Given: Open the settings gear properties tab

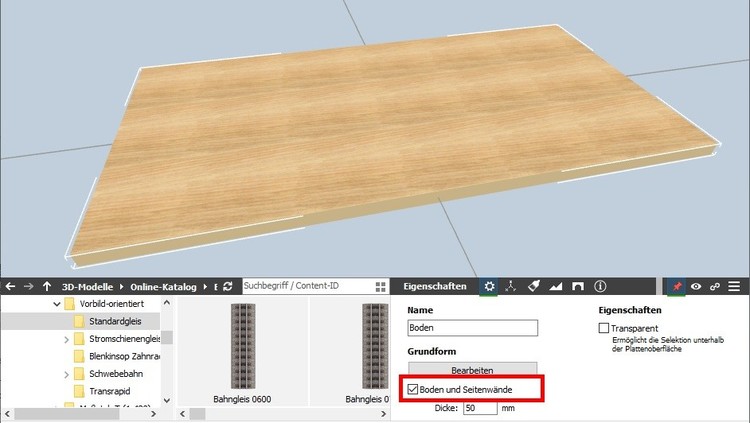Looking at the screenshot, I should (x=489, y=286).
